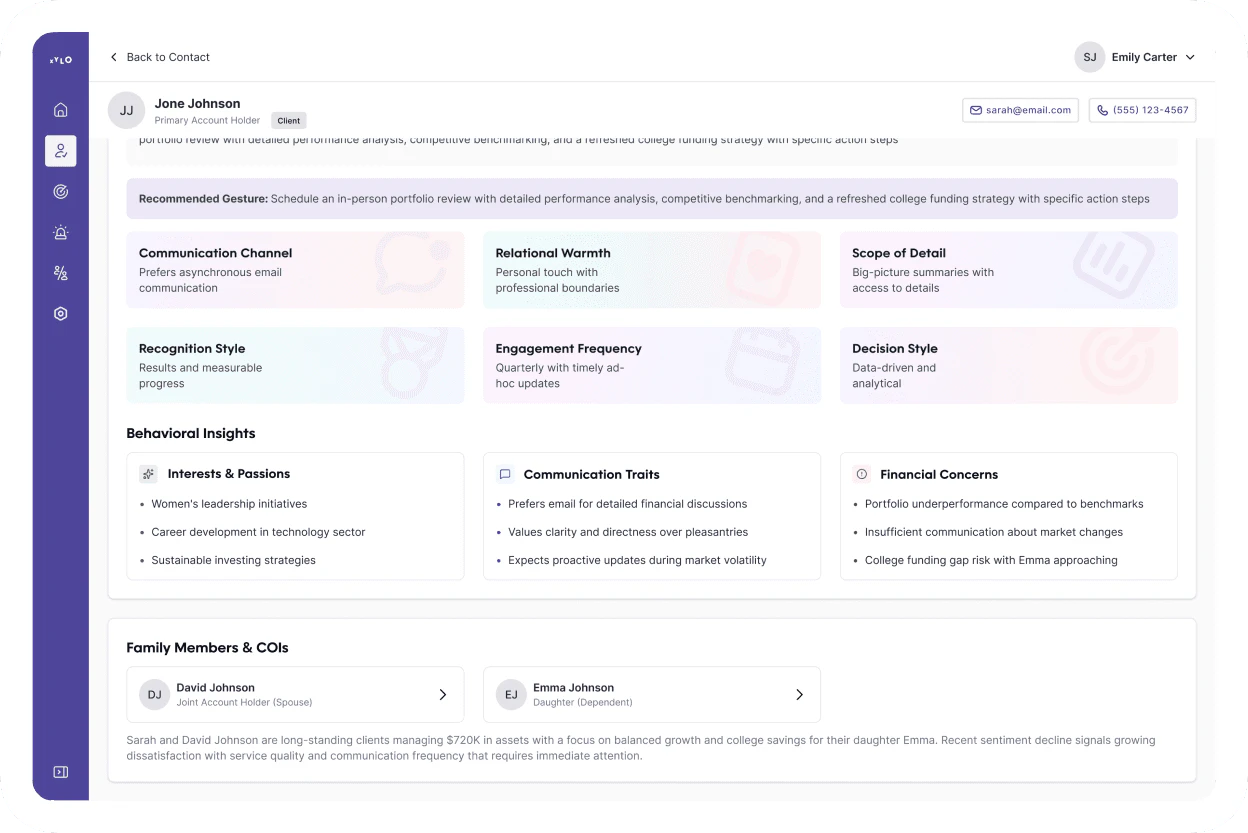The height and width of the screenshot is (833, 1248).
Task: Click the Client badge next to Primary Account Holder
Action: point(288,120)
